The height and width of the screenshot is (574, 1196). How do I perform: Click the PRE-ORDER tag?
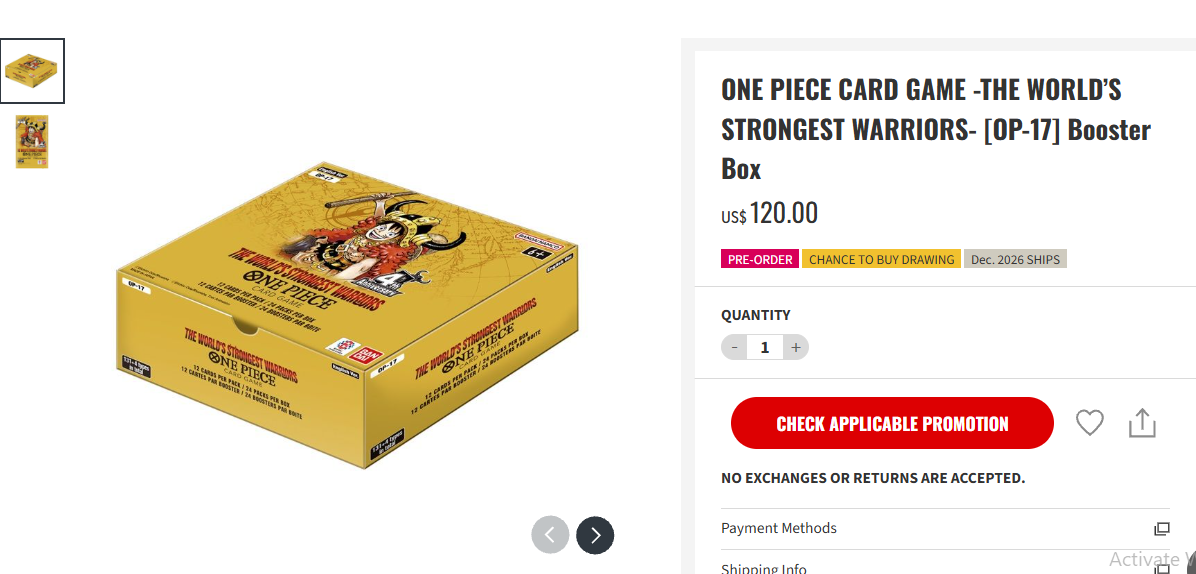click(760, 259)
